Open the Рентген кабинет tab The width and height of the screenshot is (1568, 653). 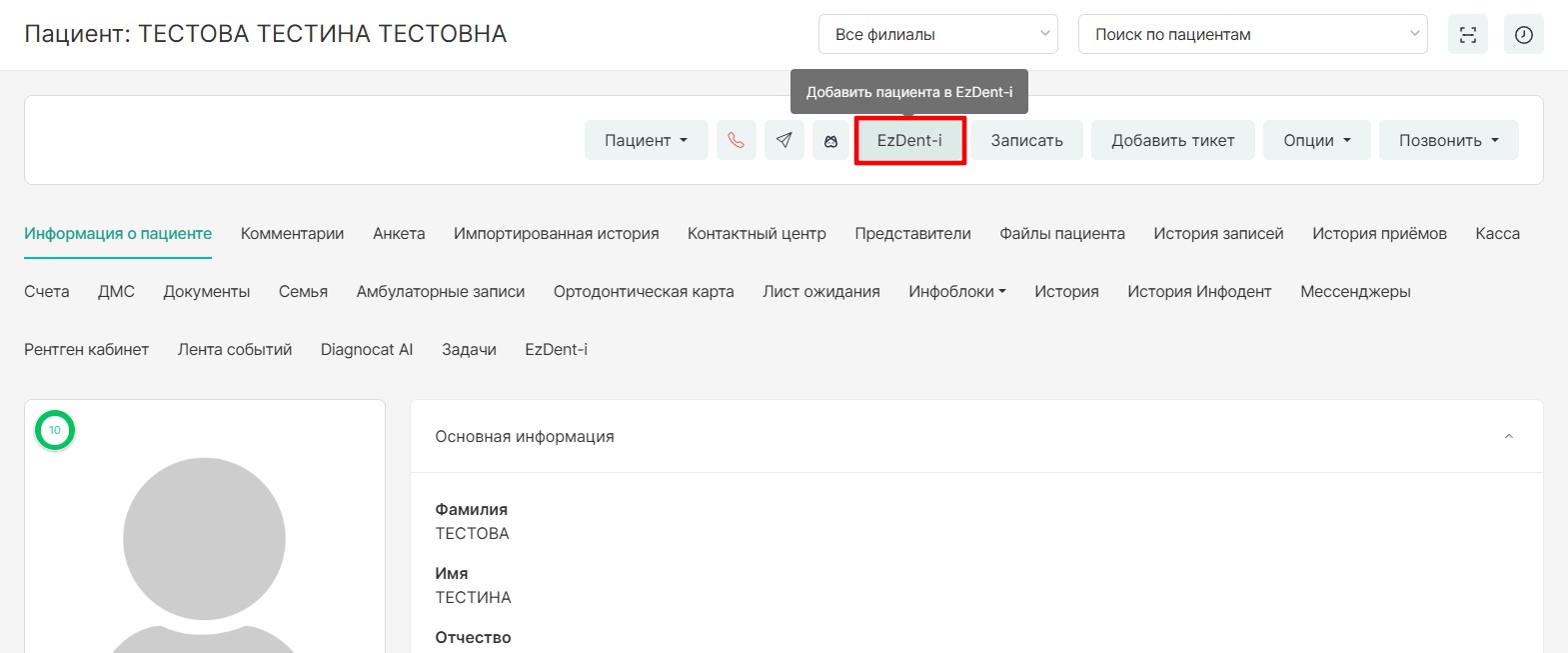click(x=86, y=349)
